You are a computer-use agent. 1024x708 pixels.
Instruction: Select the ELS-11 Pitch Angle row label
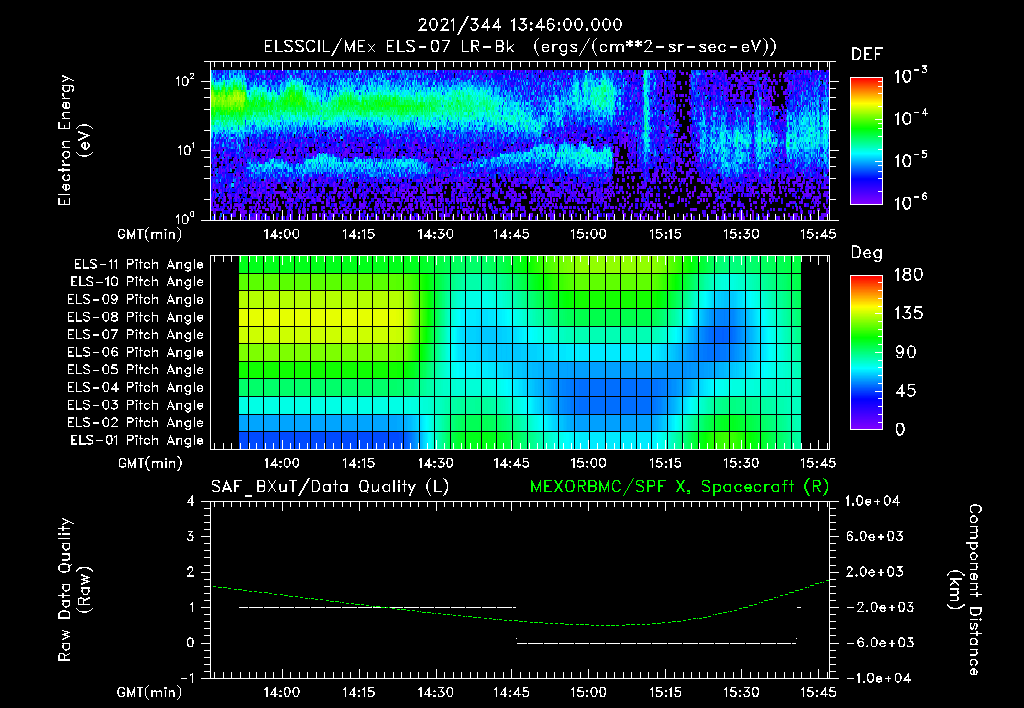[x=138, y=265]
